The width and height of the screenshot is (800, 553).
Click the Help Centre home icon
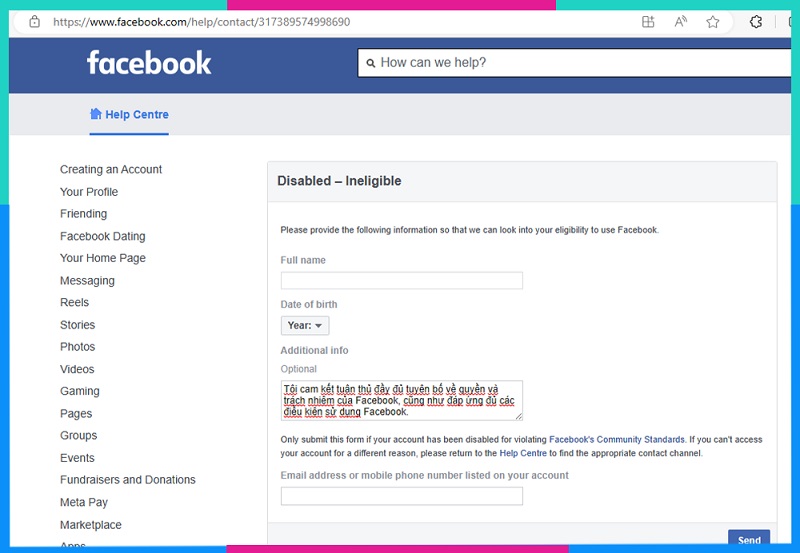(95, 114)
